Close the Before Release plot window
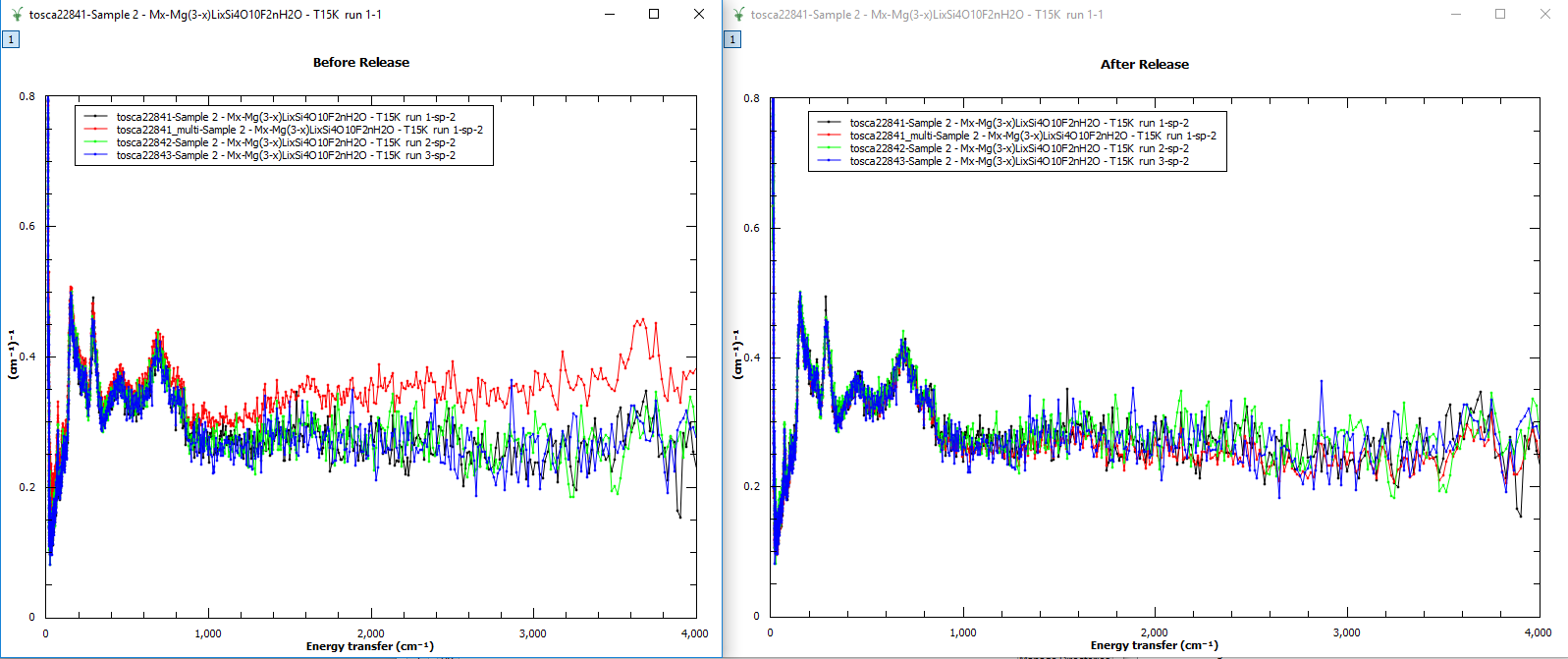Image resolution: width=1568 pixels, height=659 pixels. click(698, 15)
